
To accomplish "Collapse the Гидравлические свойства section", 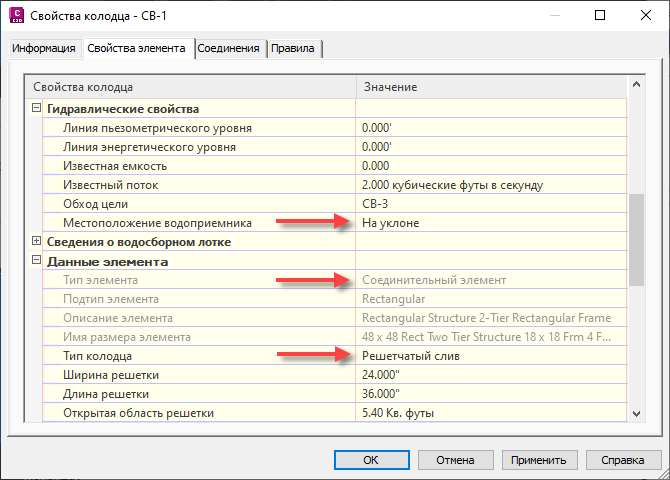I will pyautogui.click(x=37, y=109).
